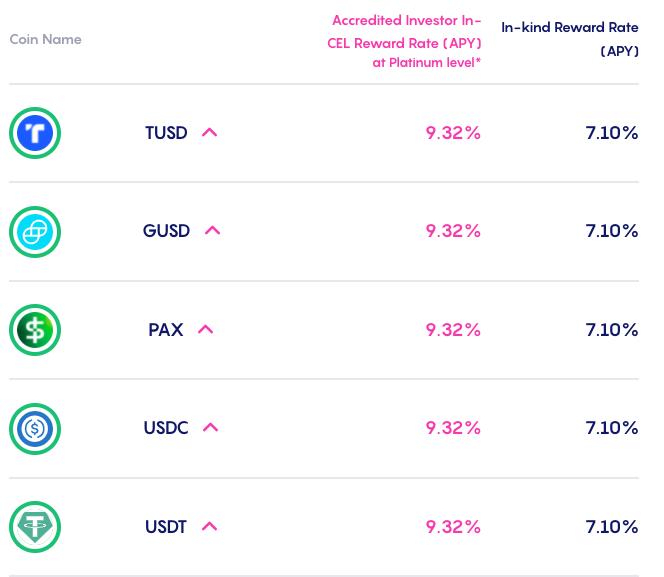
Task: Click the USDC coin icon
Action: (35, 429)
